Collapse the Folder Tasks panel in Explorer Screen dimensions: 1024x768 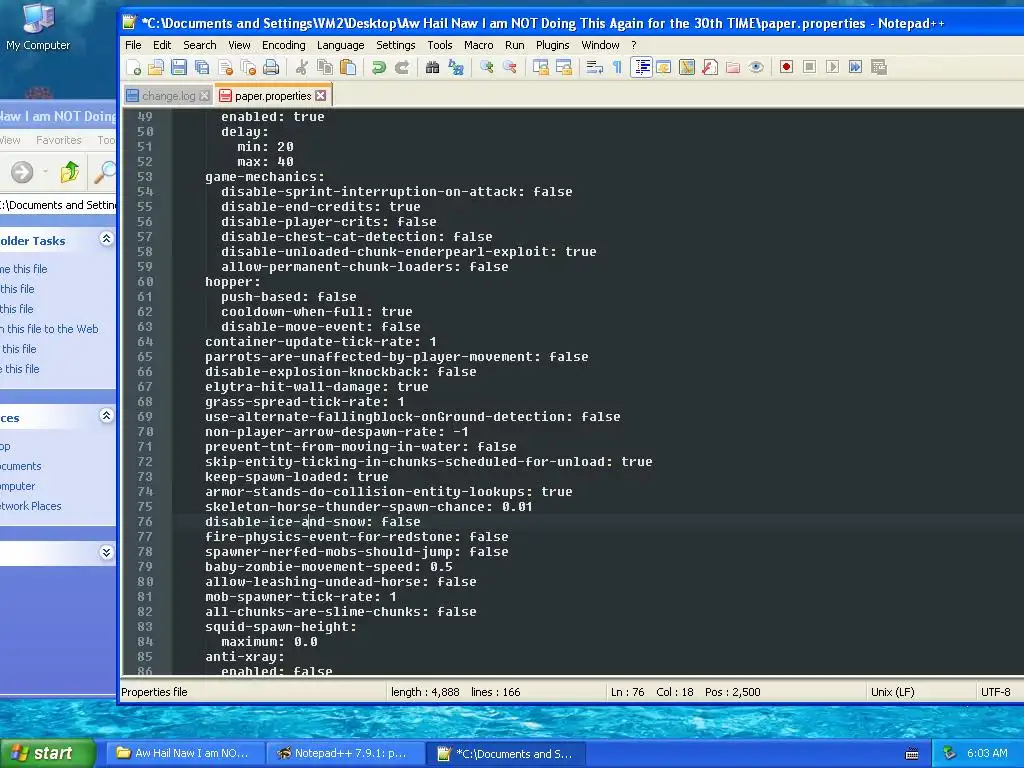(x=106, y=239)
